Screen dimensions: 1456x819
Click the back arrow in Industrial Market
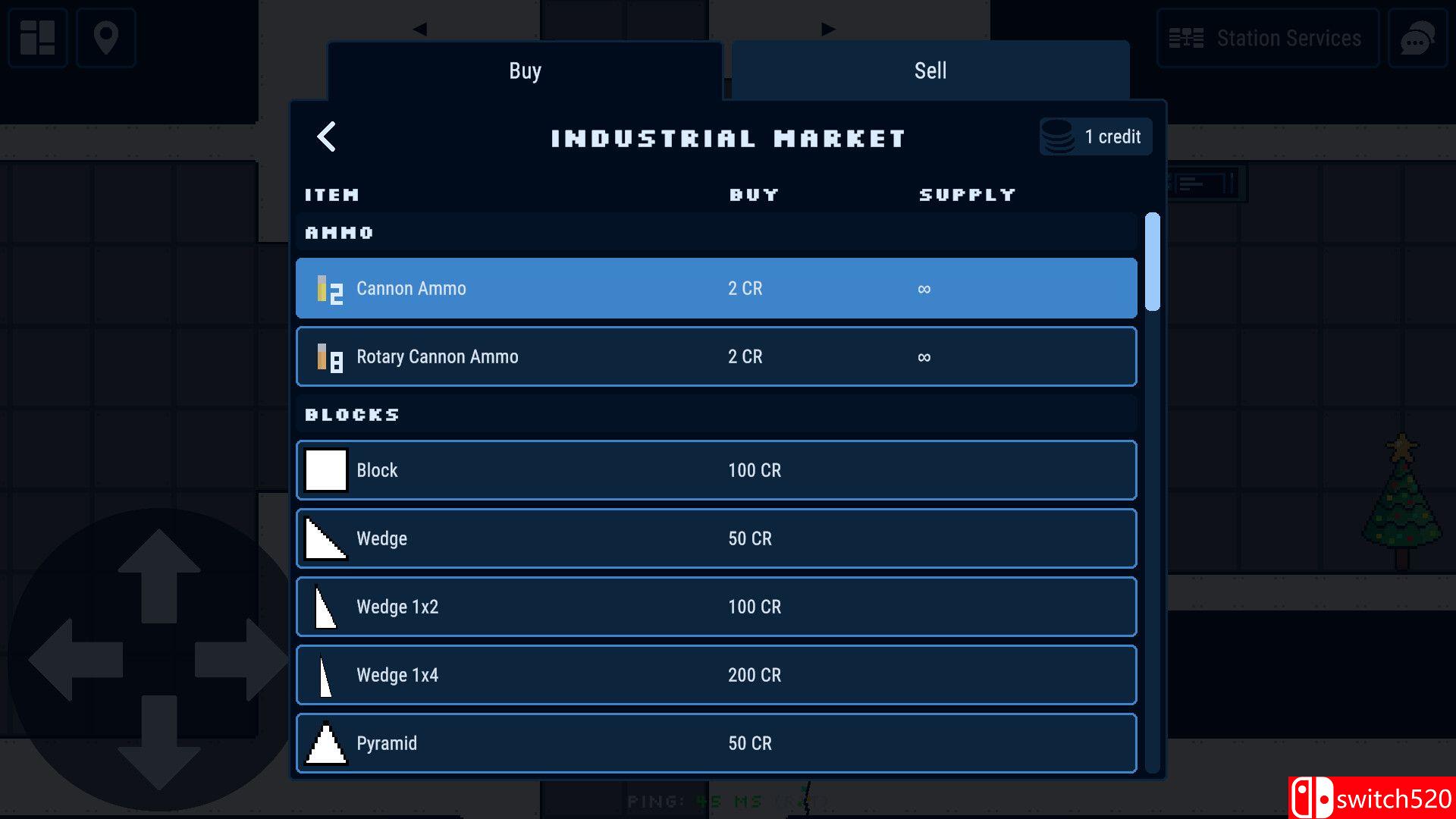pyautogui.click(x=326, y=137)
